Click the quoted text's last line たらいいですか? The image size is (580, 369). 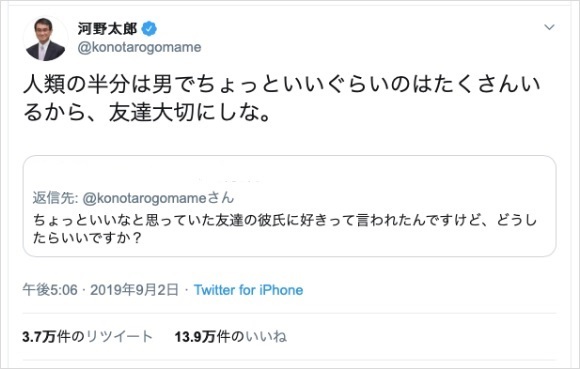pyautogui.click(x=87, y=238)
